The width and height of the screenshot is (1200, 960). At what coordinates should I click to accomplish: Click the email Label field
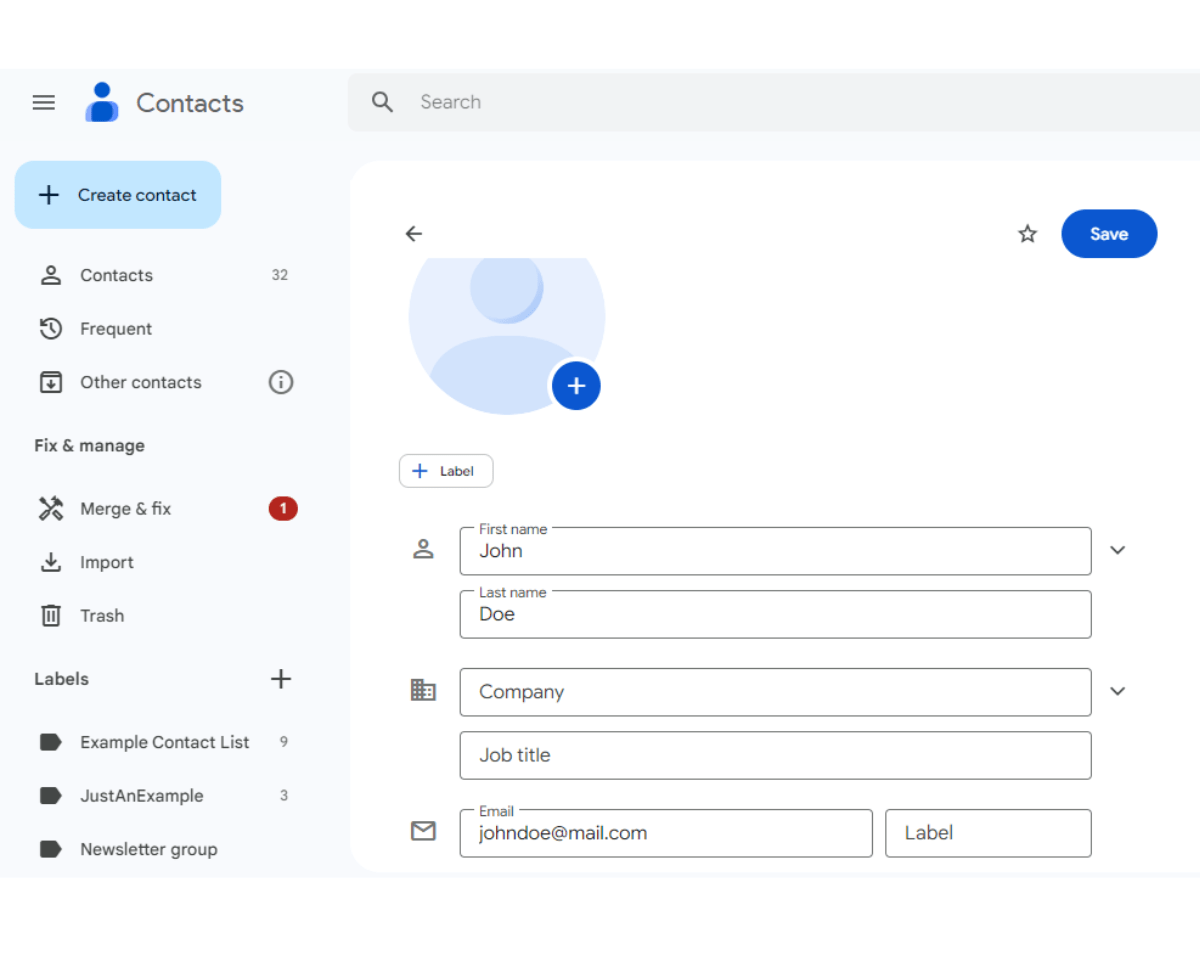(x=988, y=833)
